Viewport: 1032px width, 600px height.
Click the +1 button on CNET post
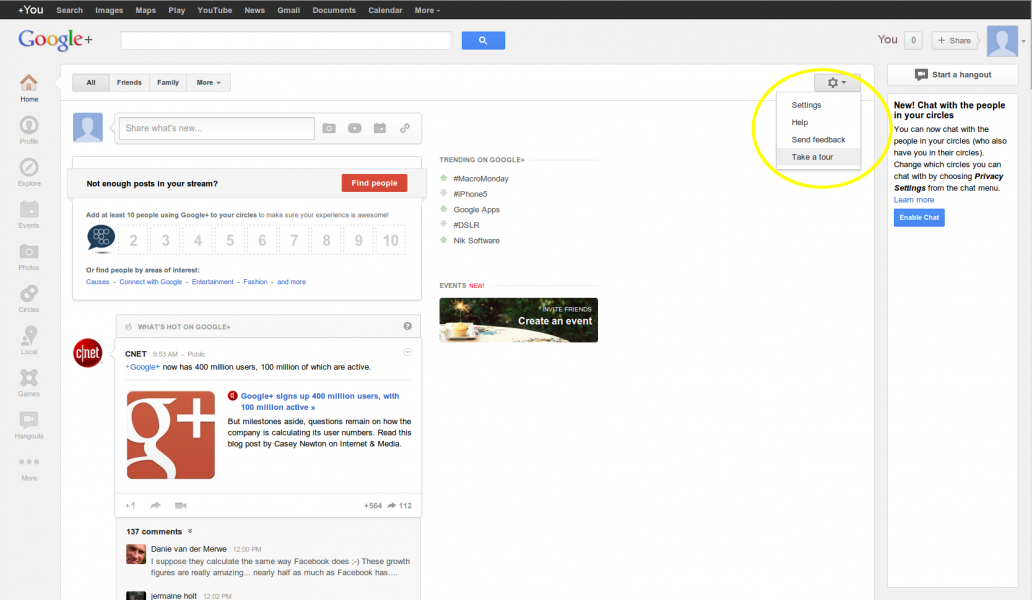point(131,505)
